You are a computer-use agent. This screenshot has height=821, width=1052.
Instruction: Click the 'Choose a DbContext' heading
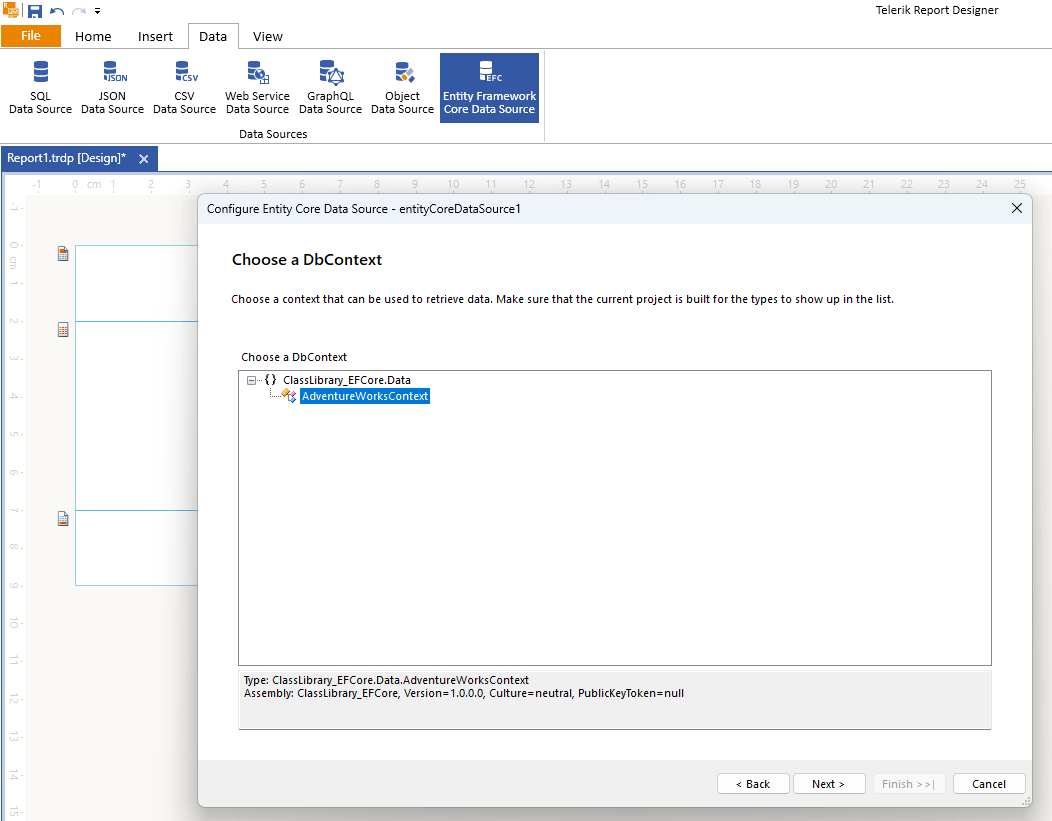307,260
